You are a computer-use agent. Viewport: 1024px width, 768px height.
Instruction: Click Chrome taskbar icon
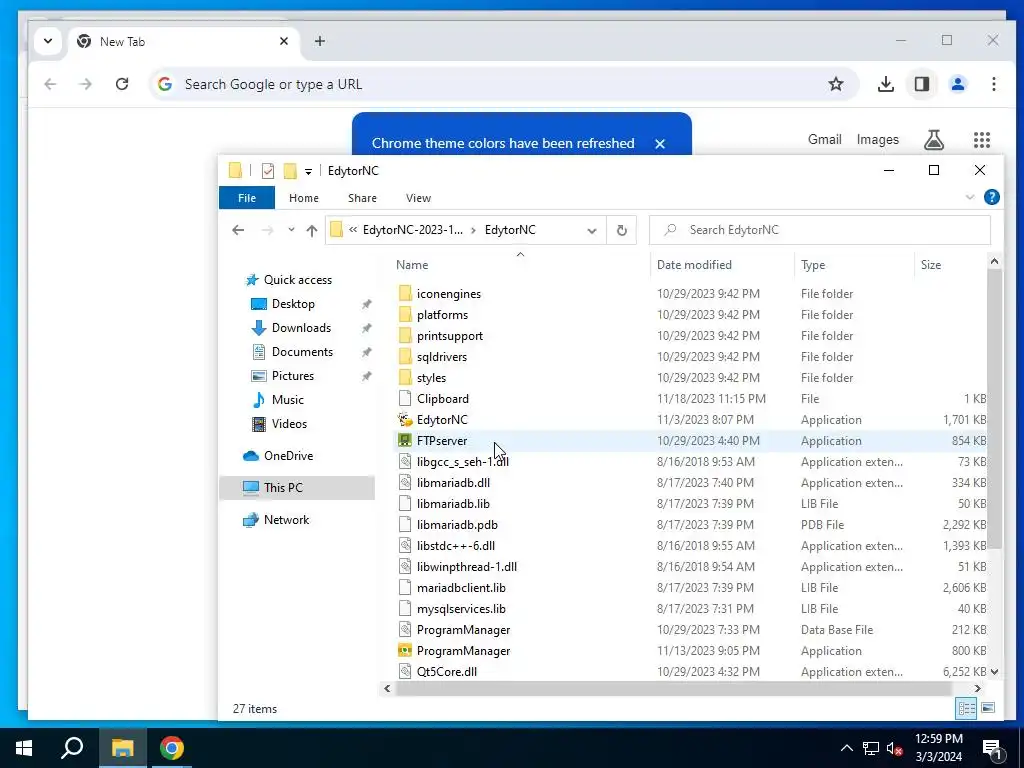click(x=172, y=748)
